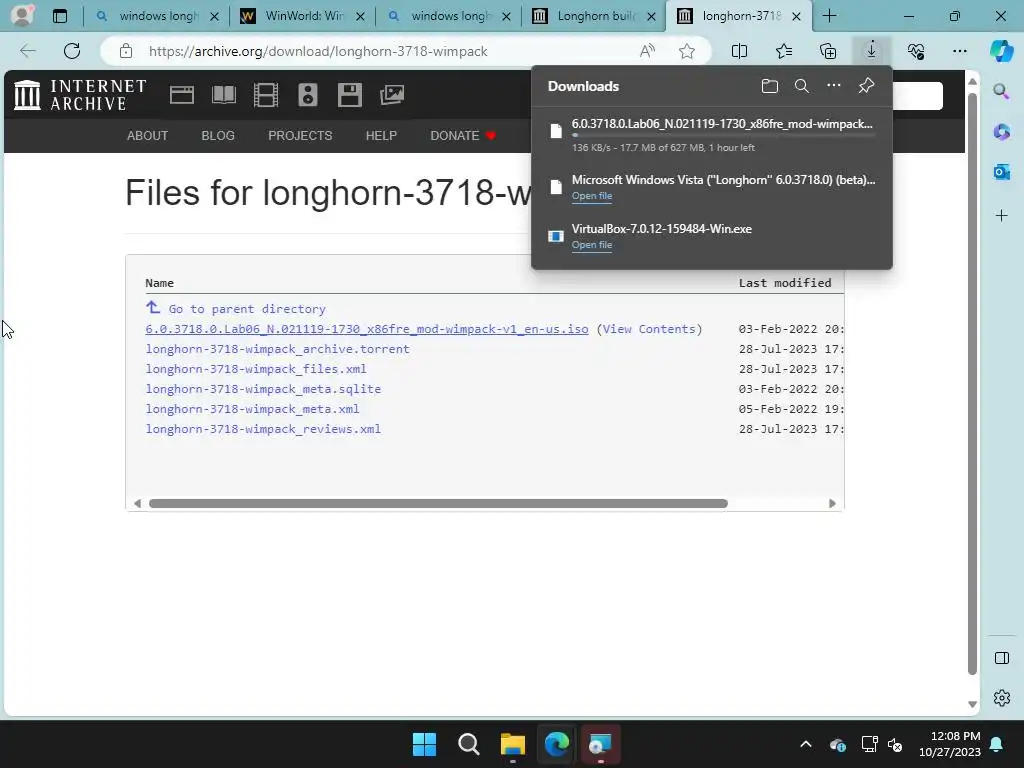Show hidden tray icons chevron
The height and width of the screenshot is (768, 1024).
point(806,744)
